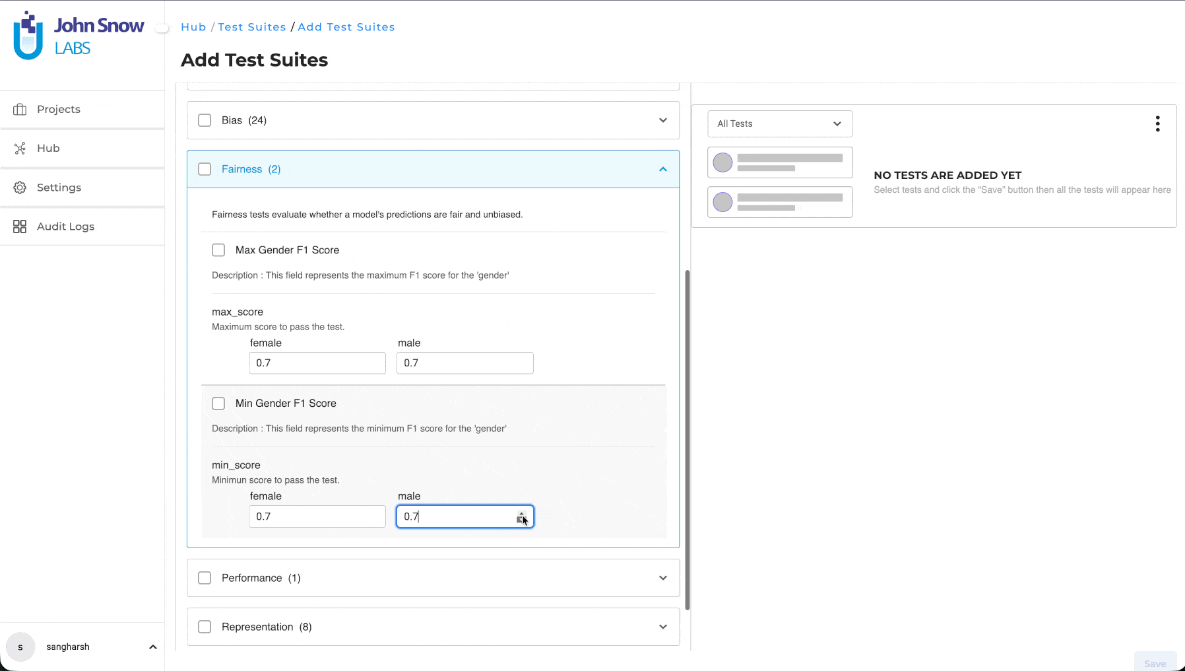Expand the Representation section chevron
The height and width of the screenshot is (671, 1185).
663,627
